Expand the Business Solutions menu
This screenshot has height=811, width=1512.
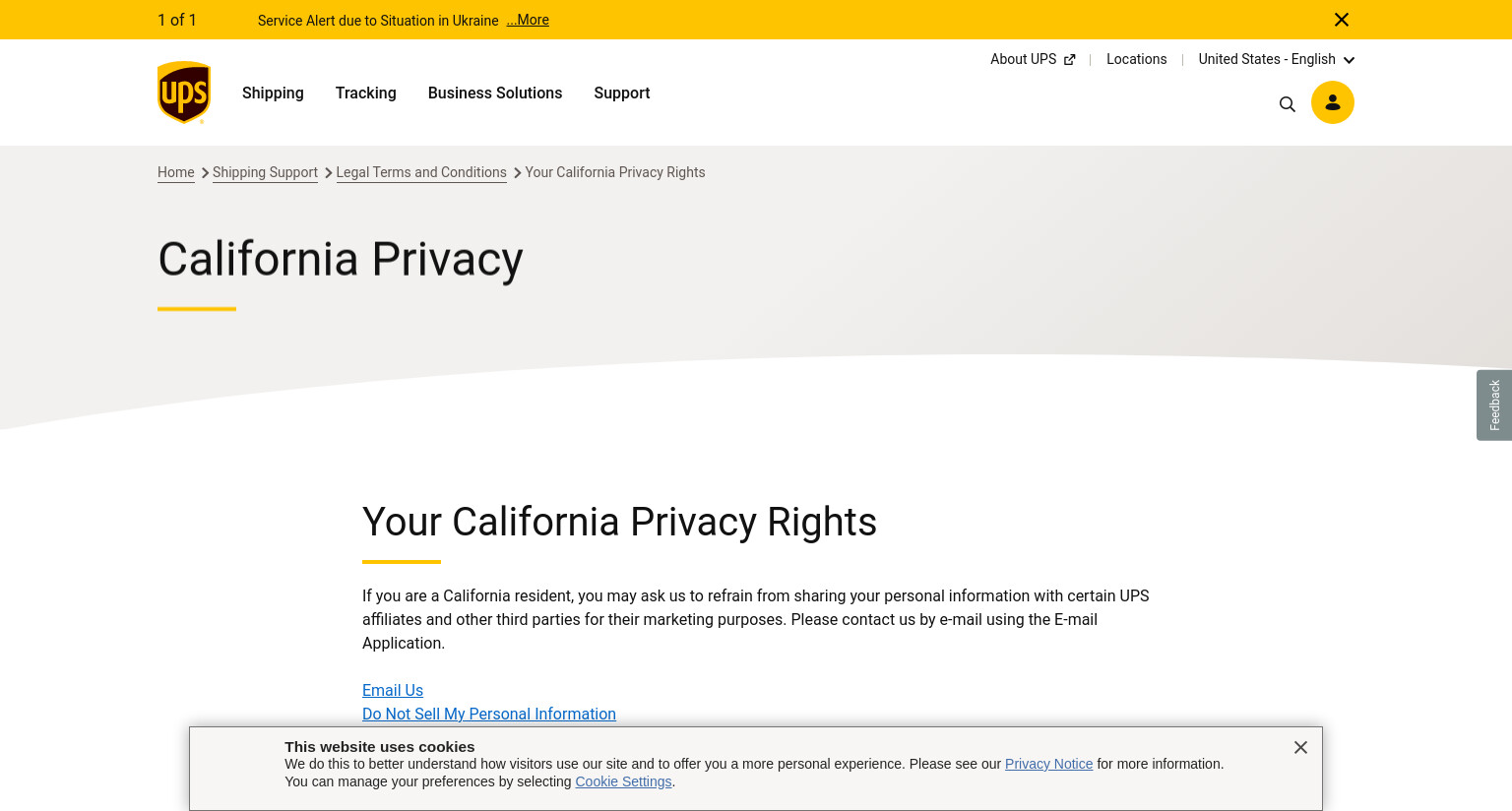coord(495,93)
